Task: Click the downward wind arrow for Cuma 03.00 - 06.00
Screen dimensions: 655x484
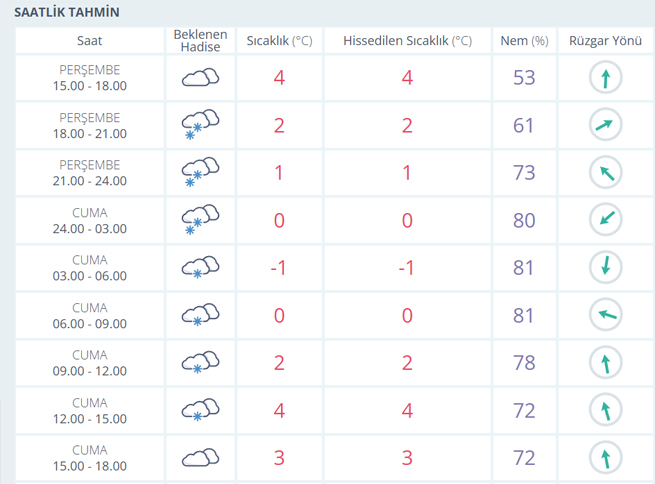Action: (x=605, y=267)
